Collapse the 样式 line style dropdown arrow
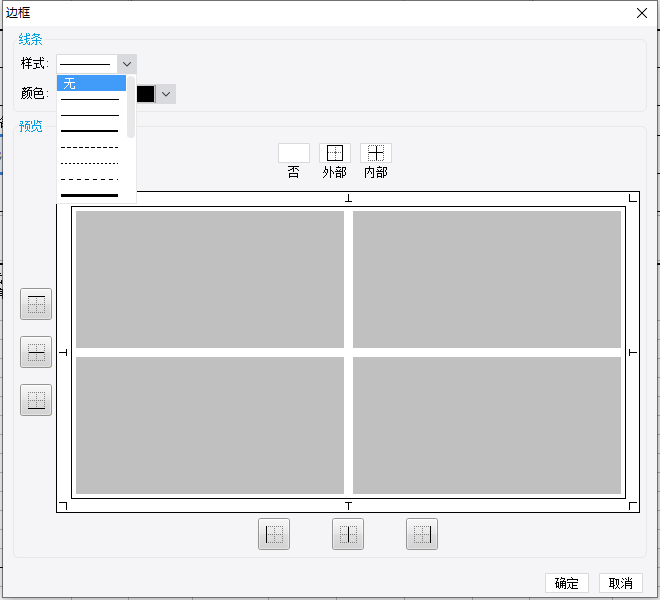The height and width of the screenshot is (600, 660). pyautogui.click(x=127, y=64)
